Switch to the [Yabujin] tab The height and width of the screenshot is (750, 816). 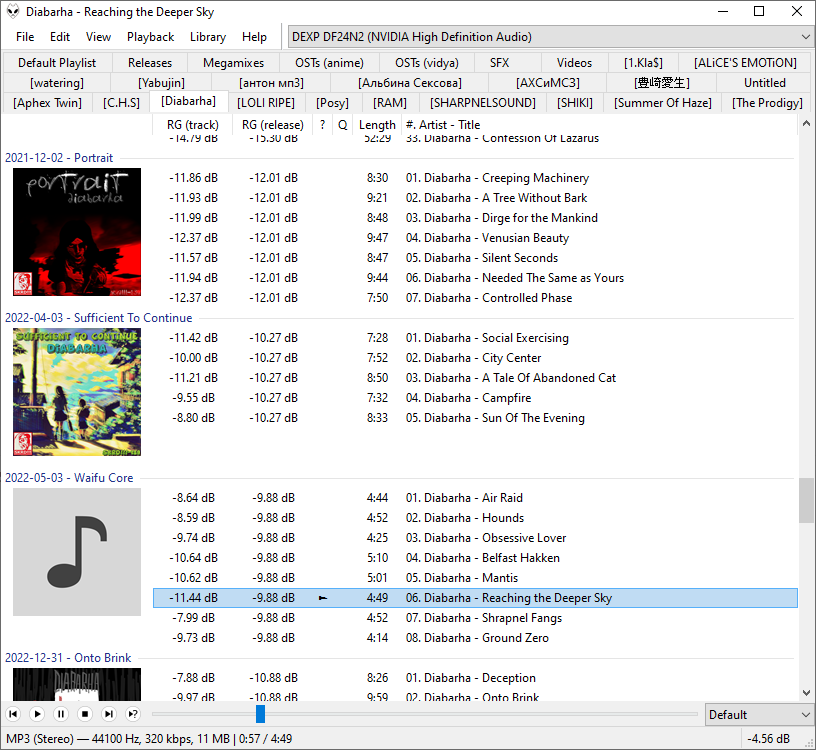[x=161, y=83]
